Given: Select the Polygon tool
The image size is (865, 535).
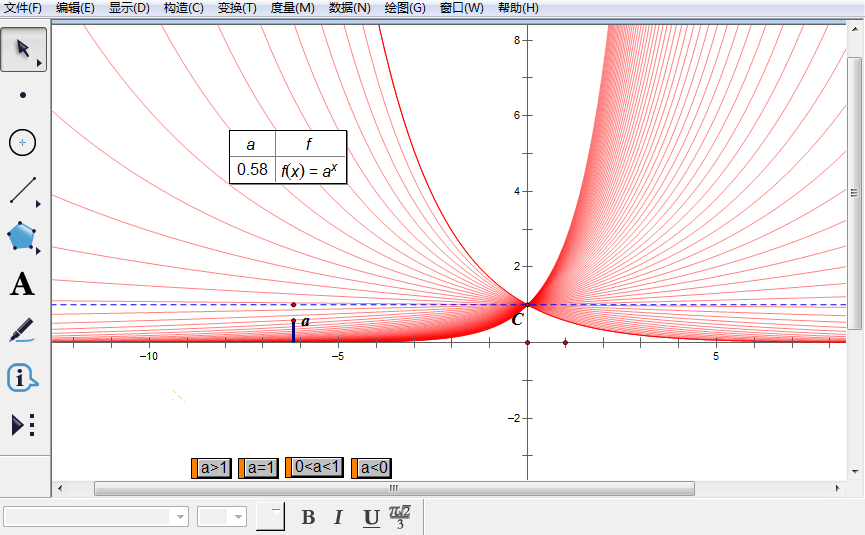Looking at the screenshot, I should [x=23, y=237].
